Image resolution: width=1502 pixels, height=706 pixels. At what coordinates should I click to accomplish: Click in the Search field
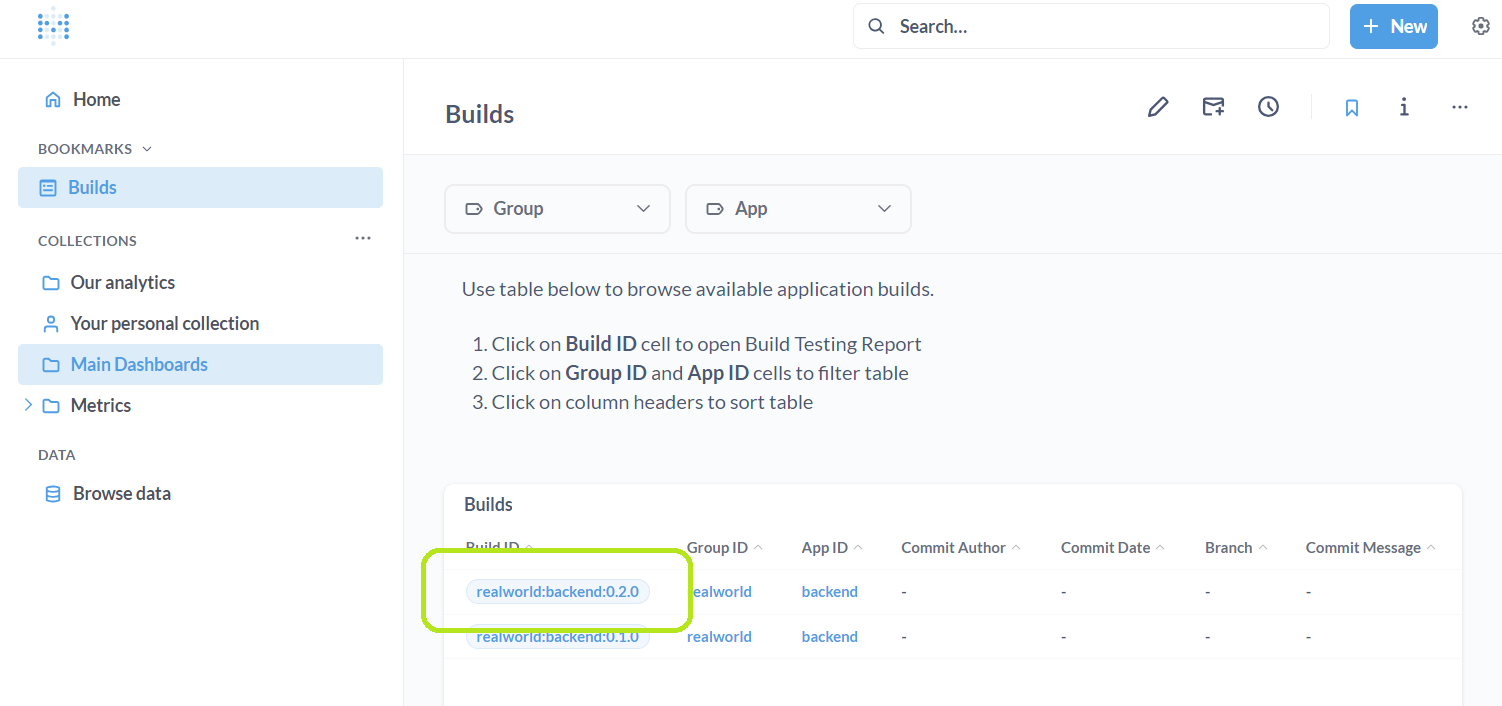1100,27
